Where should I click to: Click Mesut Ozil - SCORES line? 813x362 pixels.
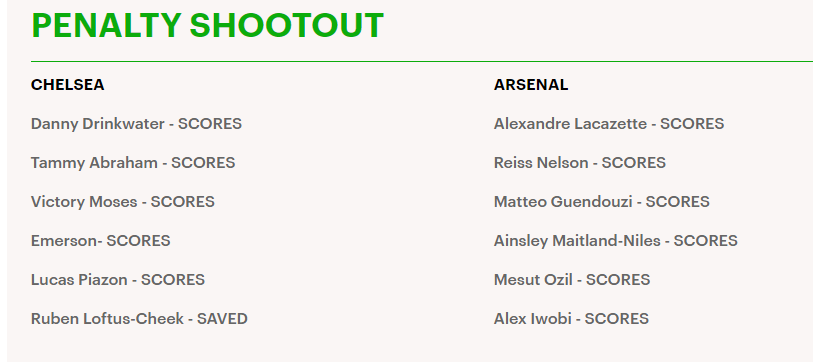point(572,280)
